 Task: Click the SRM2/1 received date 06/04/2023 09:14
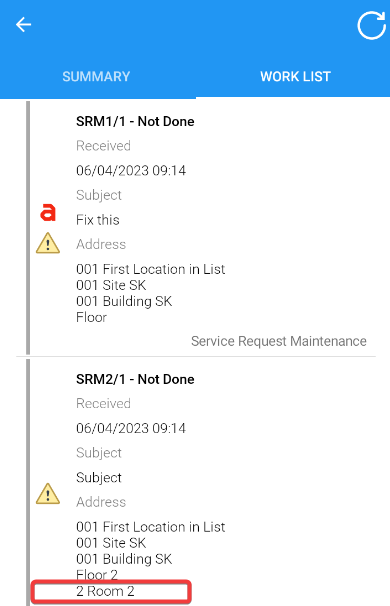click(x=131, y=428)
